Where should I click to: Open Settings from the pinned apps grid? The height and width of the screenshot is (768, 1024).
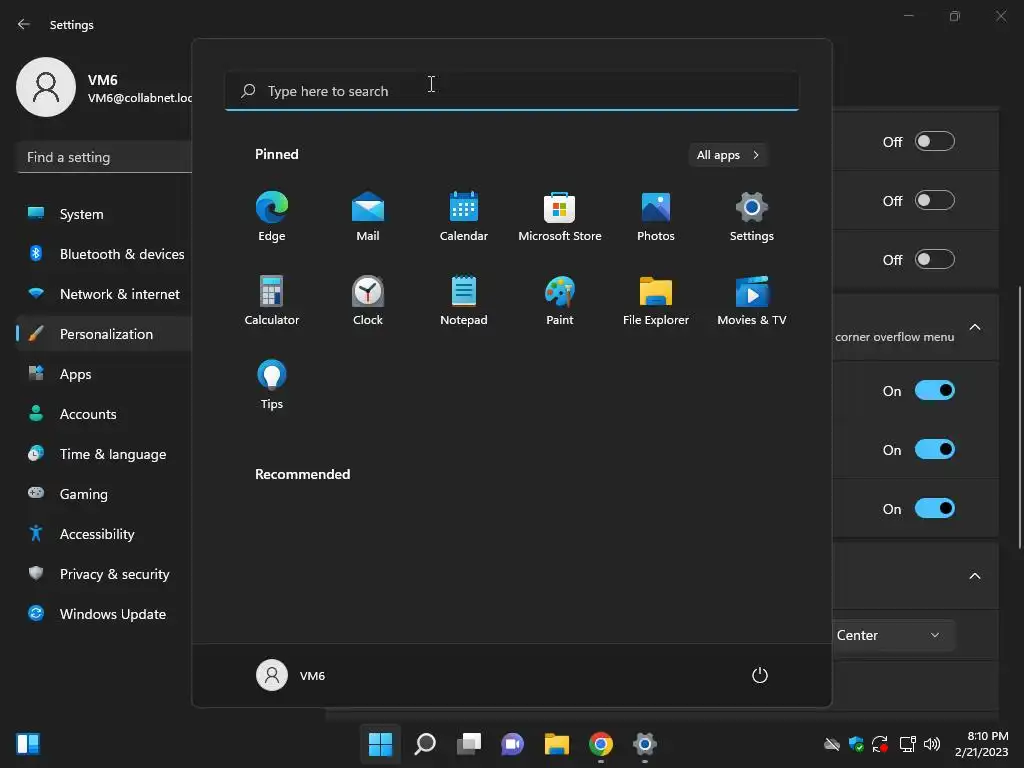(x=752, y=216)
